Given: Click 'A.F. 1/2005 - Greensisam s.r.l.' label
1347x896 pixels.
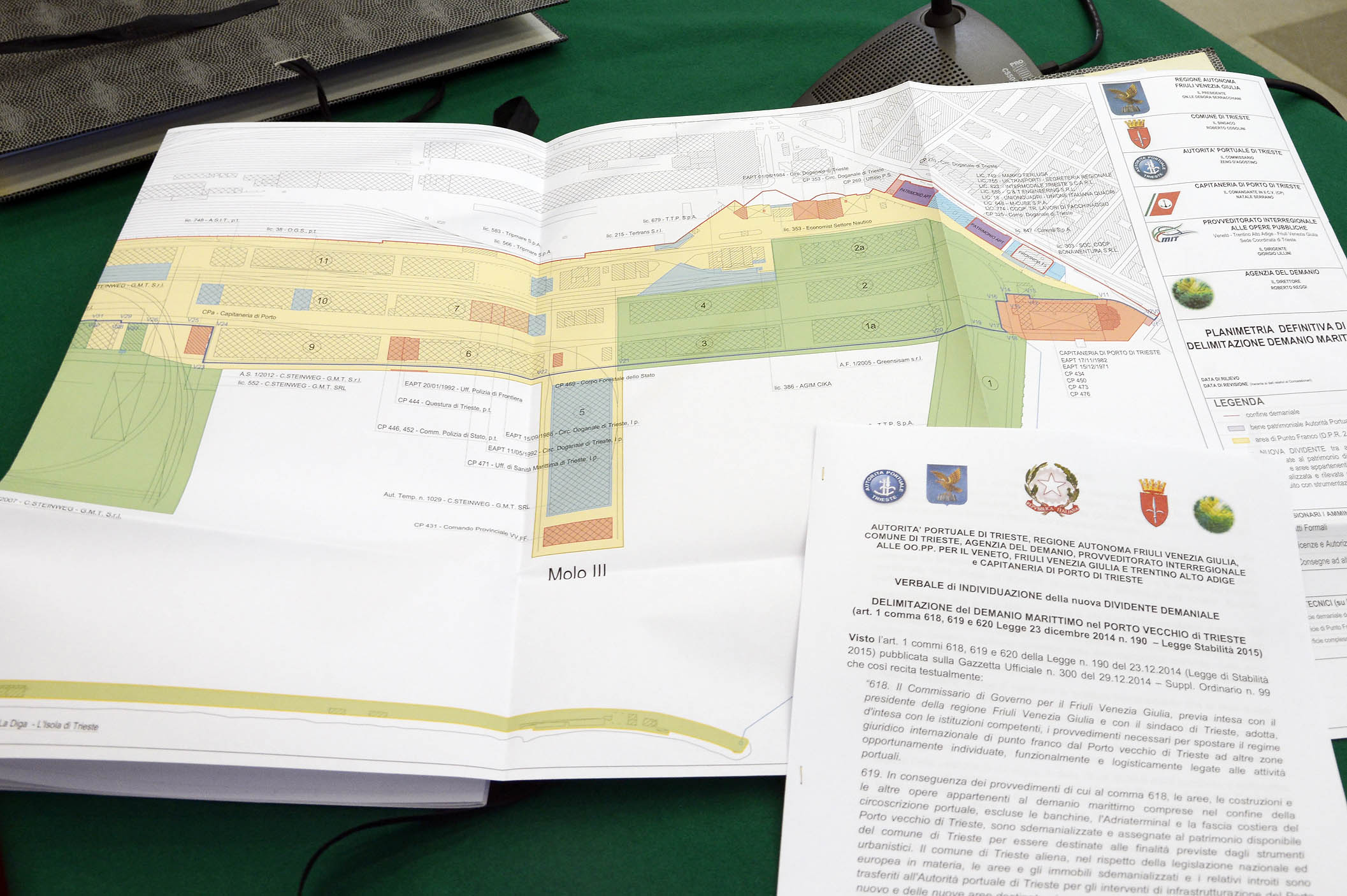Looking at the screenshot, I should click(880, 362).
